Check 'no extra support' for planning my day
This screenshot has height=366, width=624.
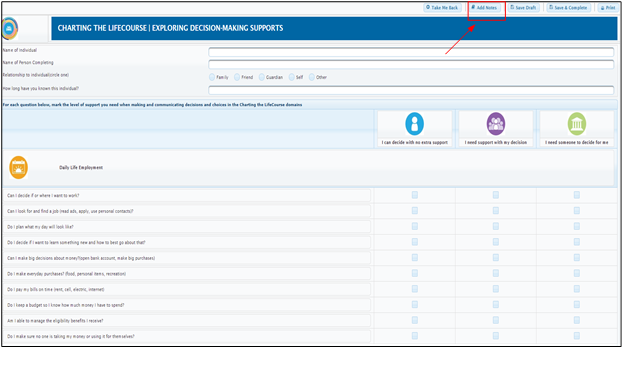point(415,226)
